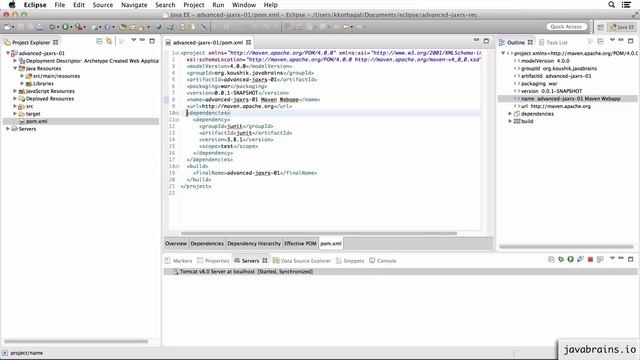Expand the src folder in Project Explorer

[x=15, y=106]
